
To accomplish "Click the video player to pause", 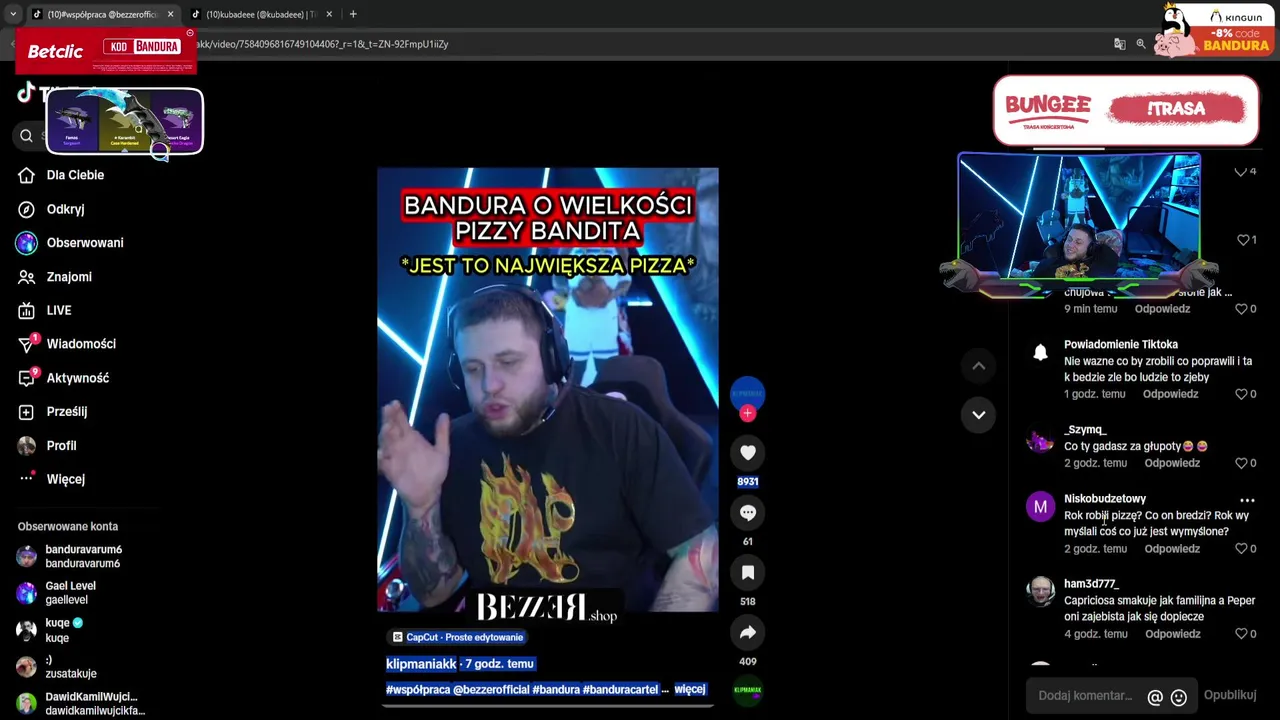I will click(547, 390).
